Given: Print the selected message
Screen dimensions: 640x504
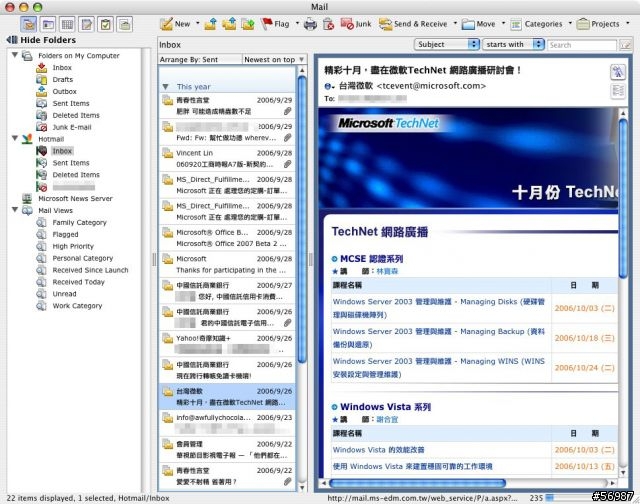Looking at the screenshot, I should pyautogui.click(x=310, y=24).
